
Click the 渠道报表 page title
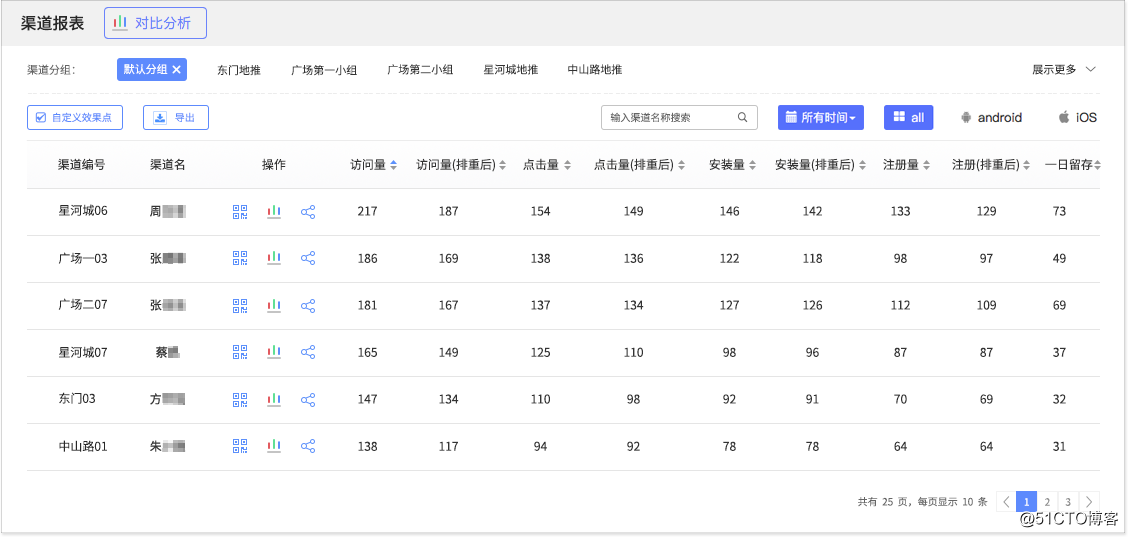click(x=53, y=23)
